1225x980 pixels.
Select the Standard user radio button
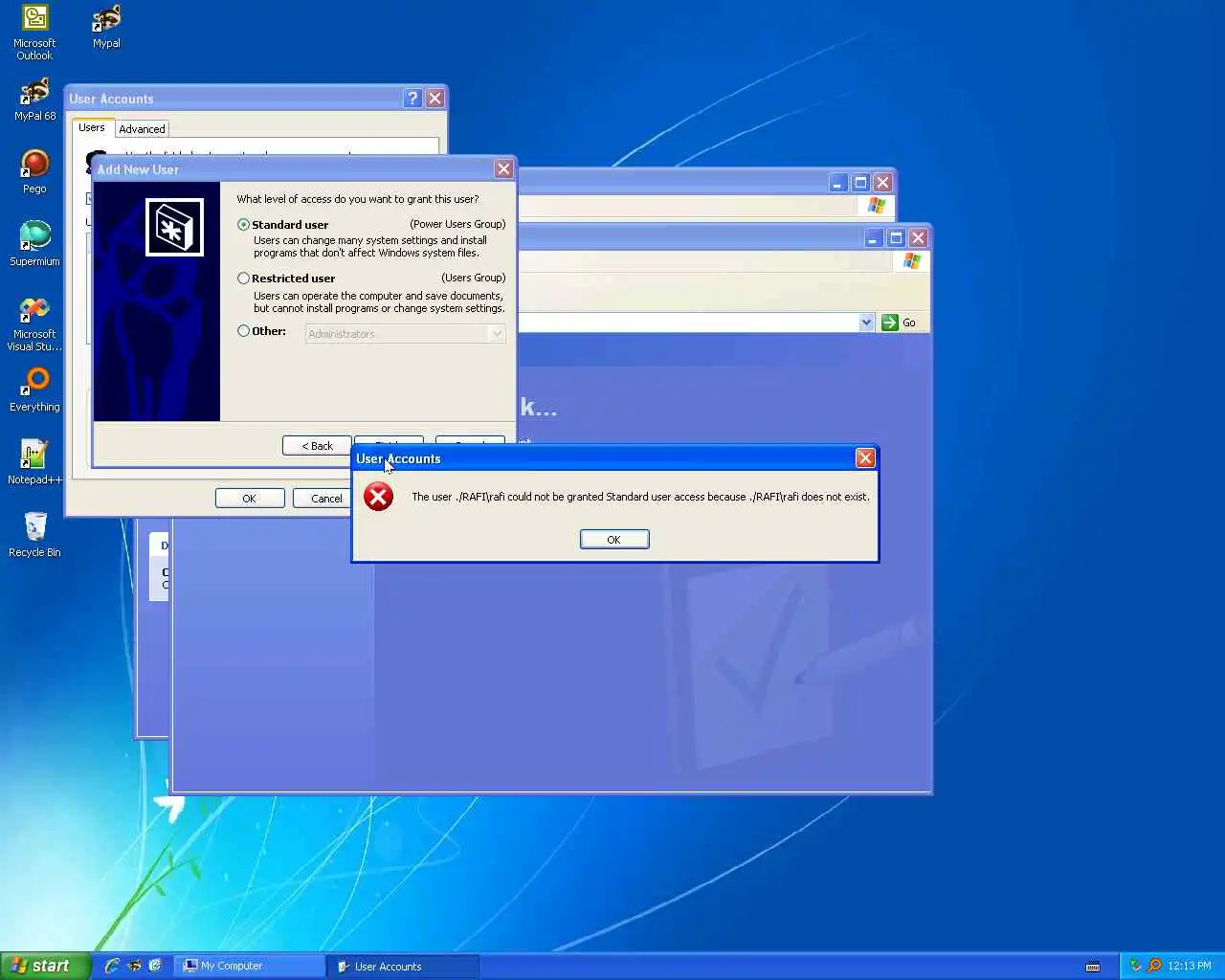click(x=243, y=225)
